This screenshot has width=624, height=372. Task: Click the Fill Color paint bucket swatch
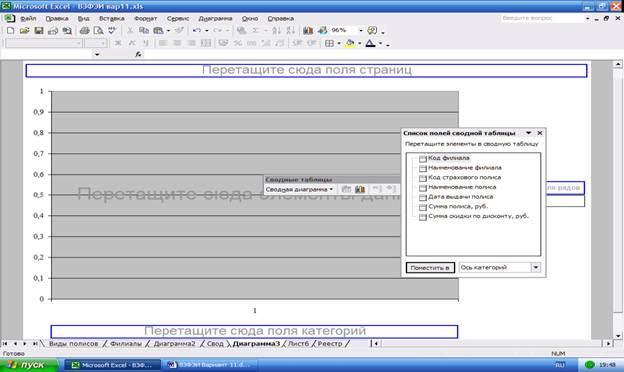coord(350,43)
